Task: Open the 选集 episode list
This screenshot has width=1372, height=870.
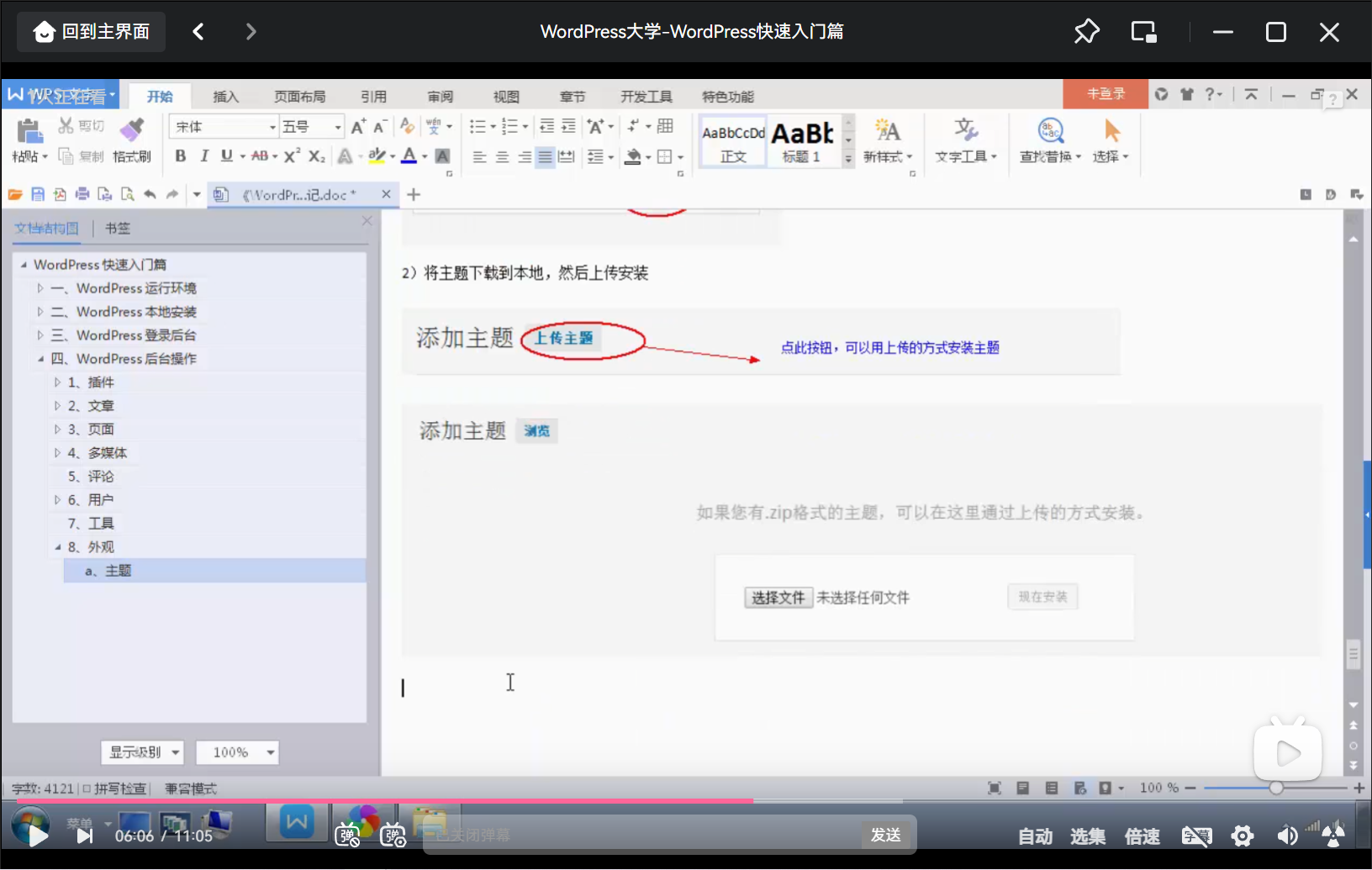Action: (x=1088, y=836)
